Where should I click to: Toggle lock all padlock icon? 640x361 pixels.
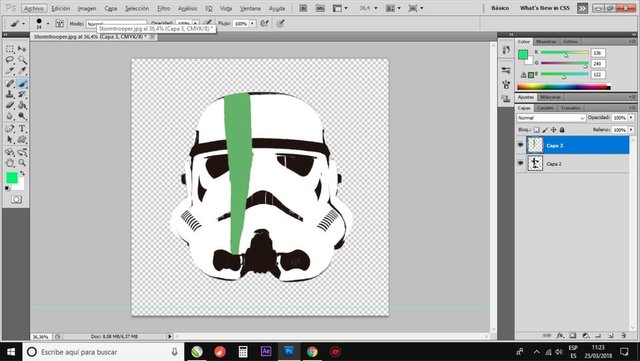[x=562, y=129]
